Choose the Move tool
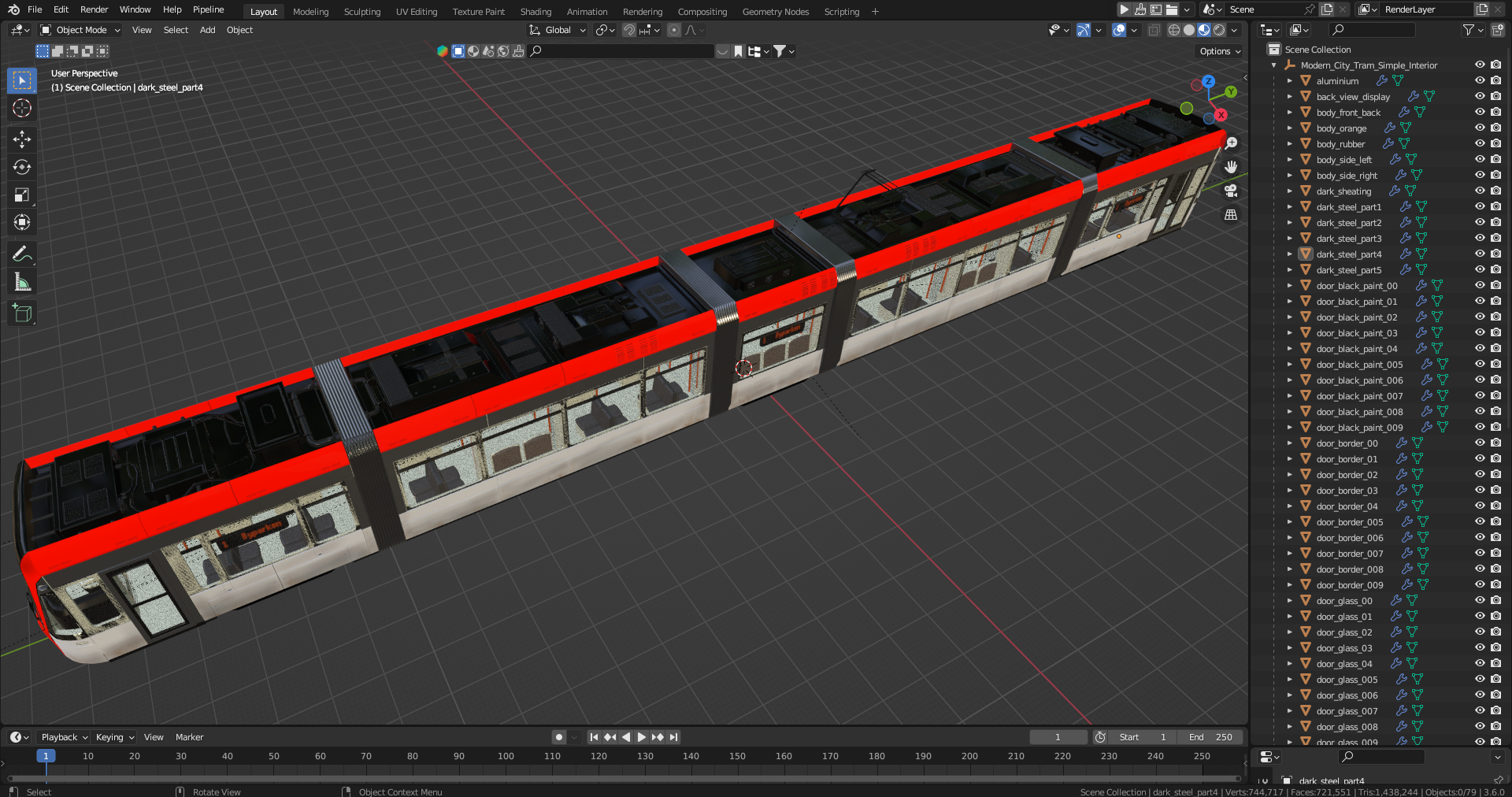This screenshot has height=797, width=1512. point(22,139)
